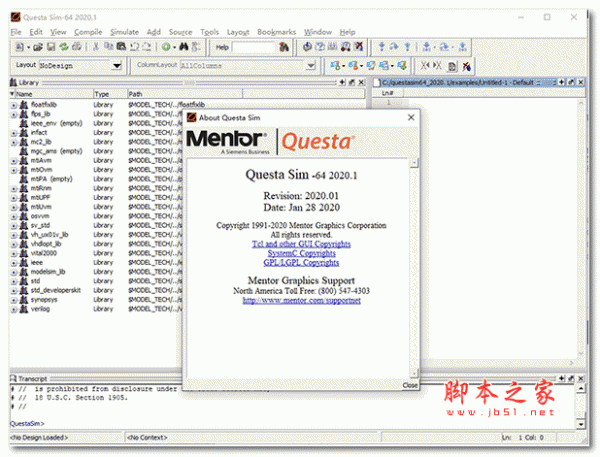Open the Simulate menu
Screen dimensions: 600x457
coord(124,32)
